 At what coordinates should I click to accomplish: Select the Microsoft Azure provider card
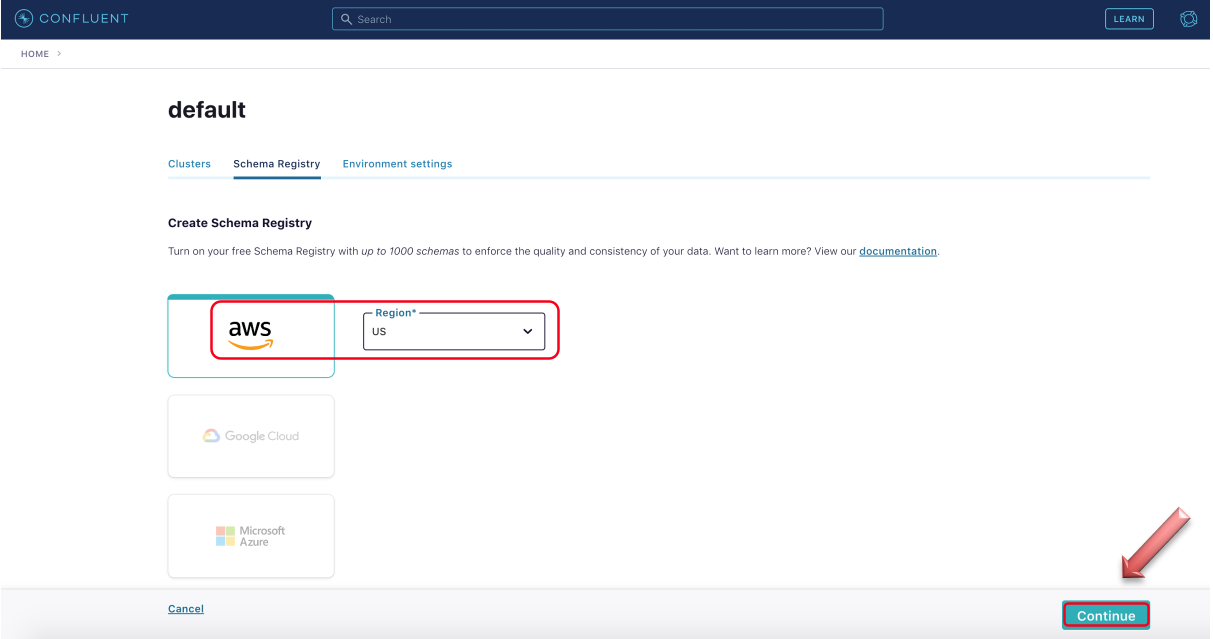click(251, 536)
